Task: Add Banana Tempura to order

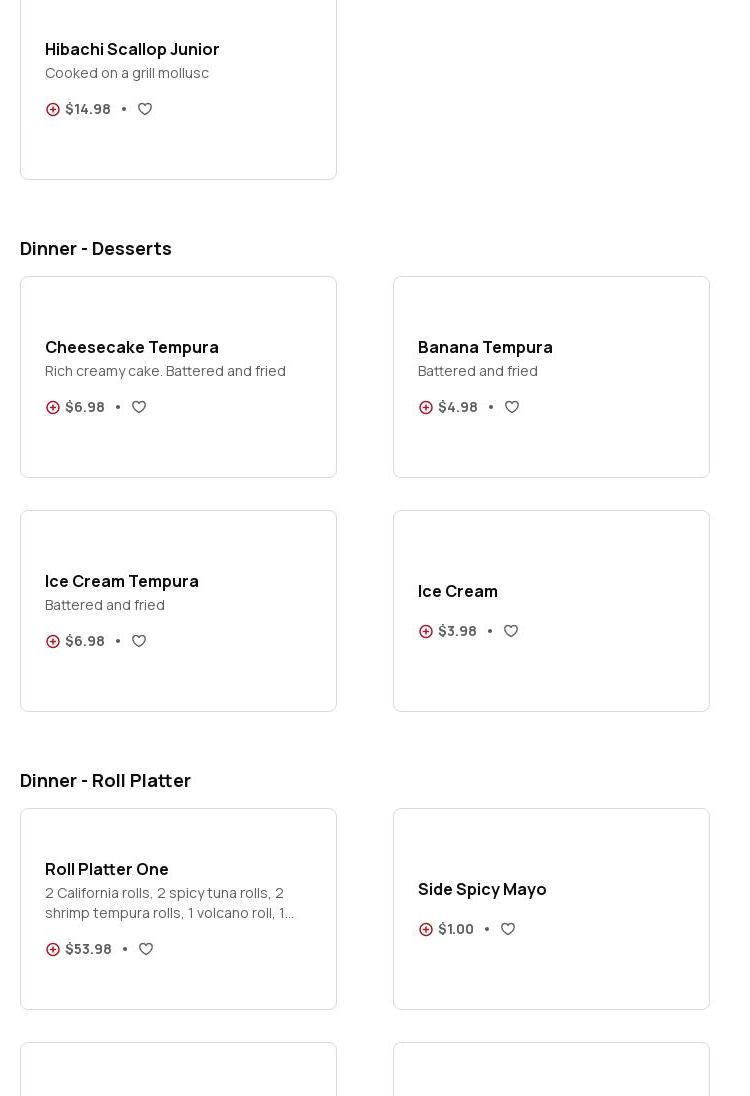Action: (426, 408)
